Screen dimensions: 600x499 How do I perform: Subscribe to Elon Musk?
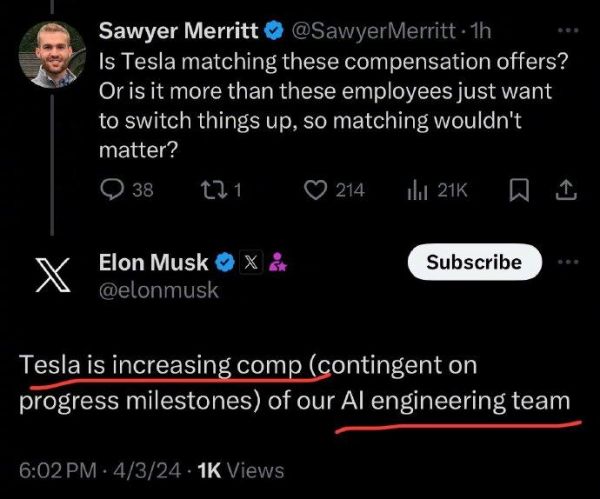(474, 262)
